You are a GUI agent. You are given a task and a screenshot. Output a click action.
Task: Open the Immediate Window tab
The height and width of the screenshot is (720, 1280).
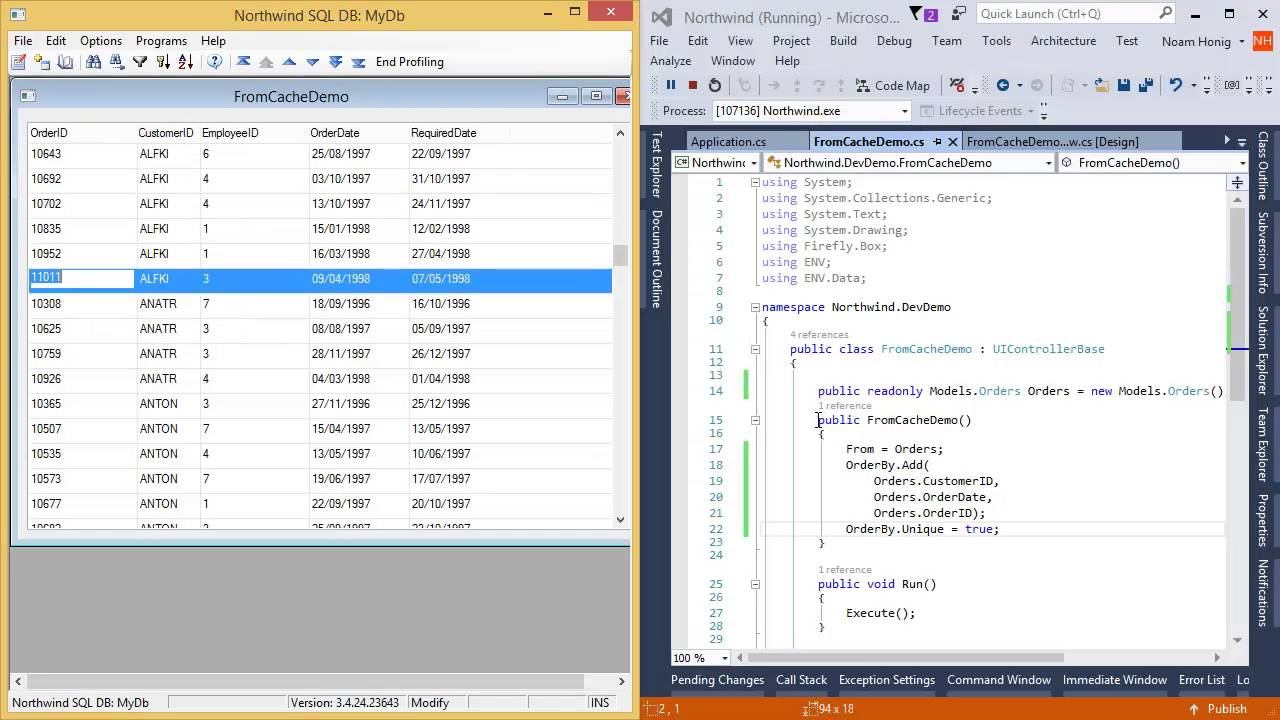[x=1114, y=680]
